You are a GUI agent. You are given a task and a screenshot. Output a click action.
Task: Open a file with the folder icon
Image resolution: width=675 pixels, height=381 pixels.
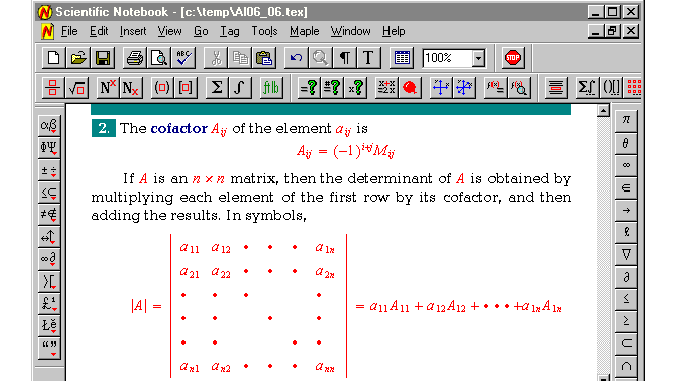(x=78, y=58)
